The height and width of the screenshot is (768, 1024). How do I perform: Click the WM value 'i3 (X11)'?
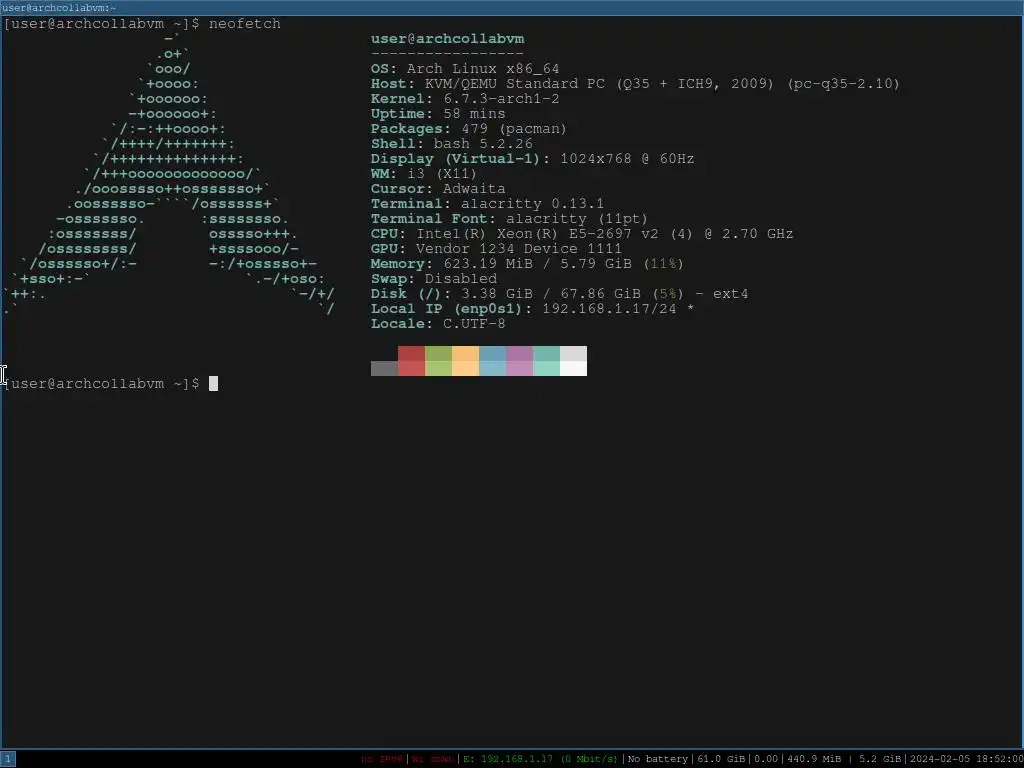(442, 174)
